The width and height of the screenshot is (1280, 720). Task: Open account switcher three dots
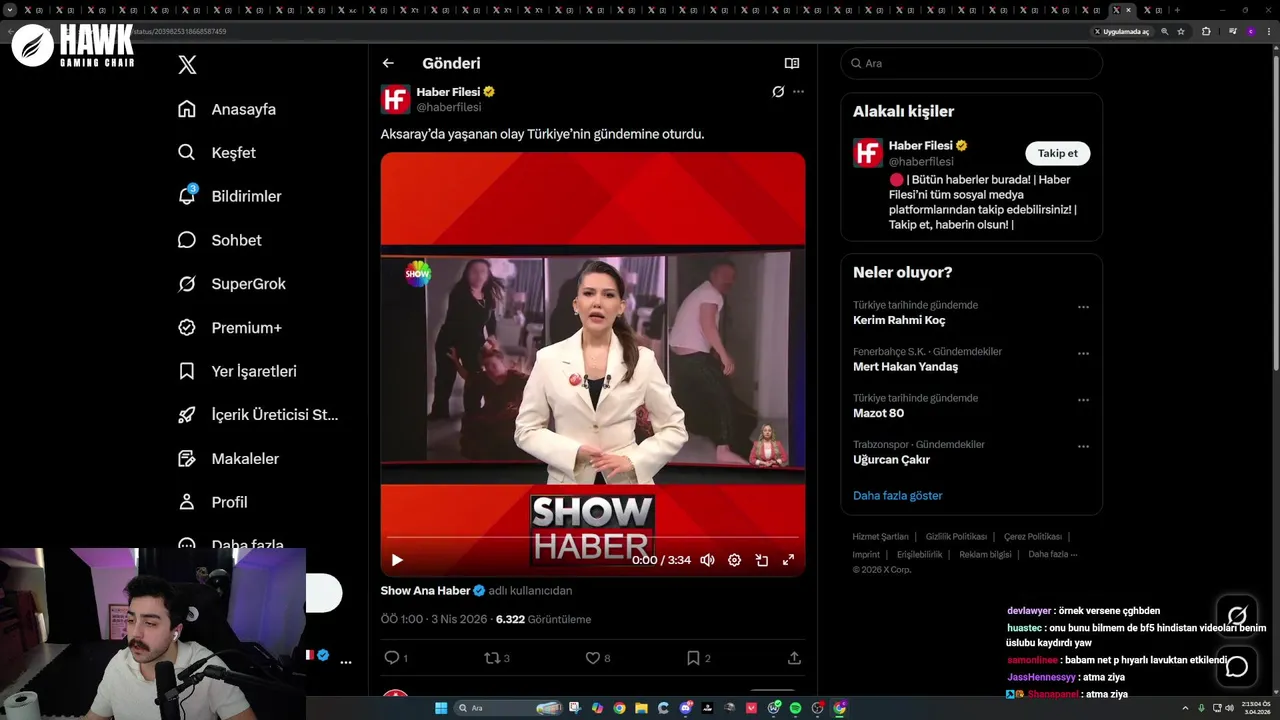tap(345, 662)
